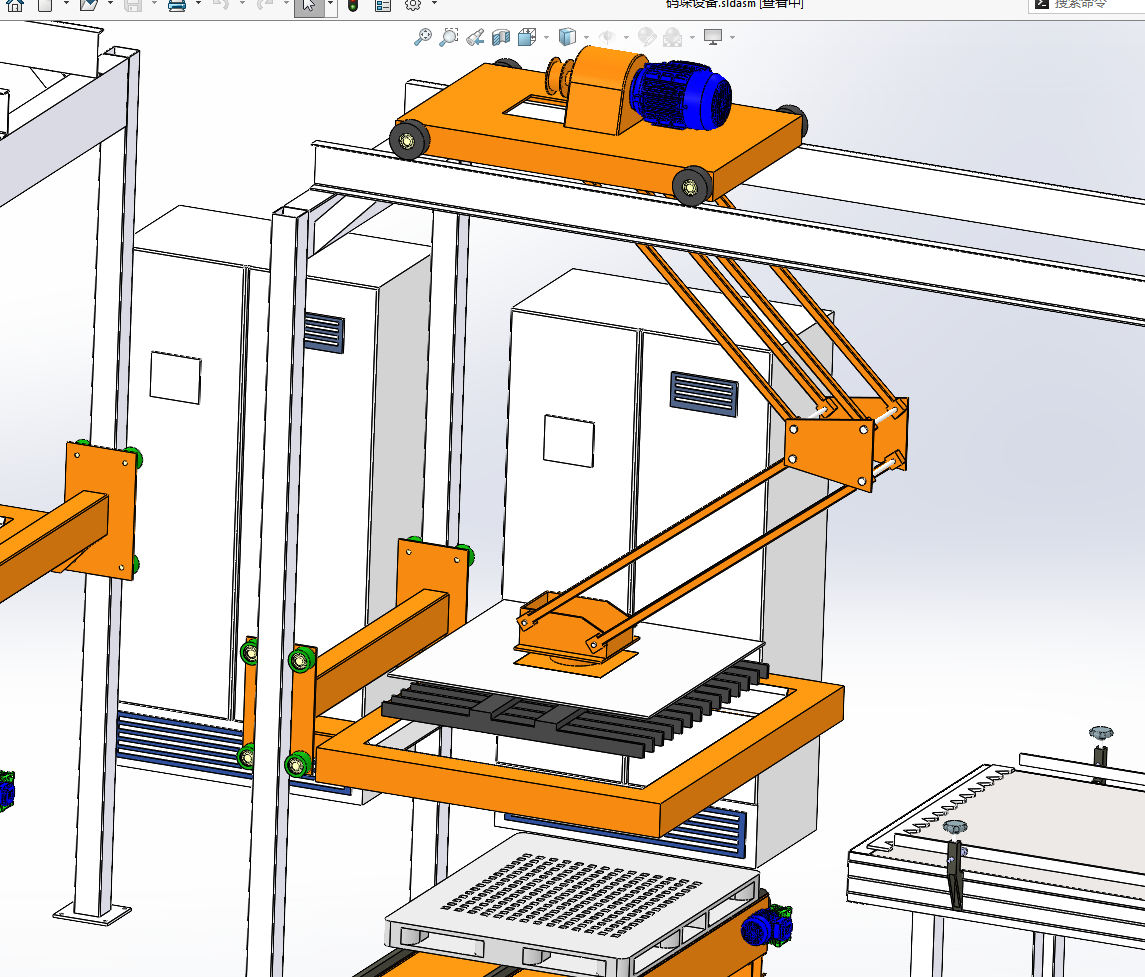The image size is (1145, 977).
Task: Click the Previous View icon
Action: (x=475, y=37)
